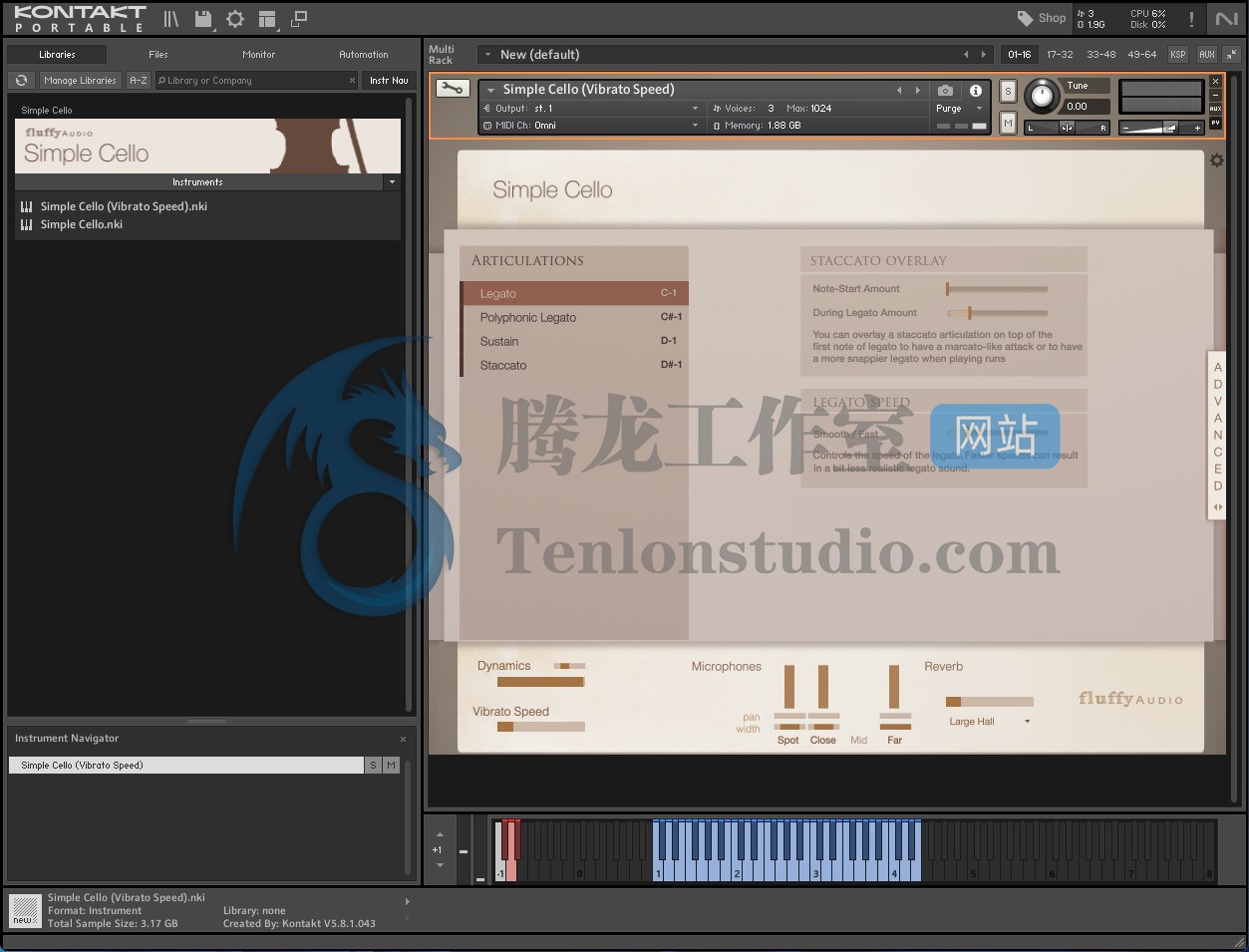Open the save/files disk menu
1249x952 pixels.
pyautogui.click(x=203, y=19)
